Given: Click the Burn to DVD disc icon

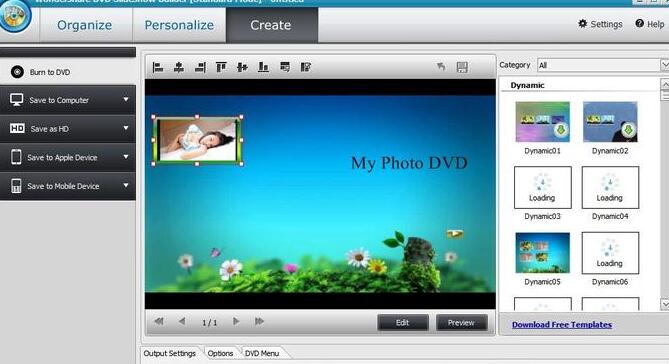Looking at the screenshot, I should point(17,72).
